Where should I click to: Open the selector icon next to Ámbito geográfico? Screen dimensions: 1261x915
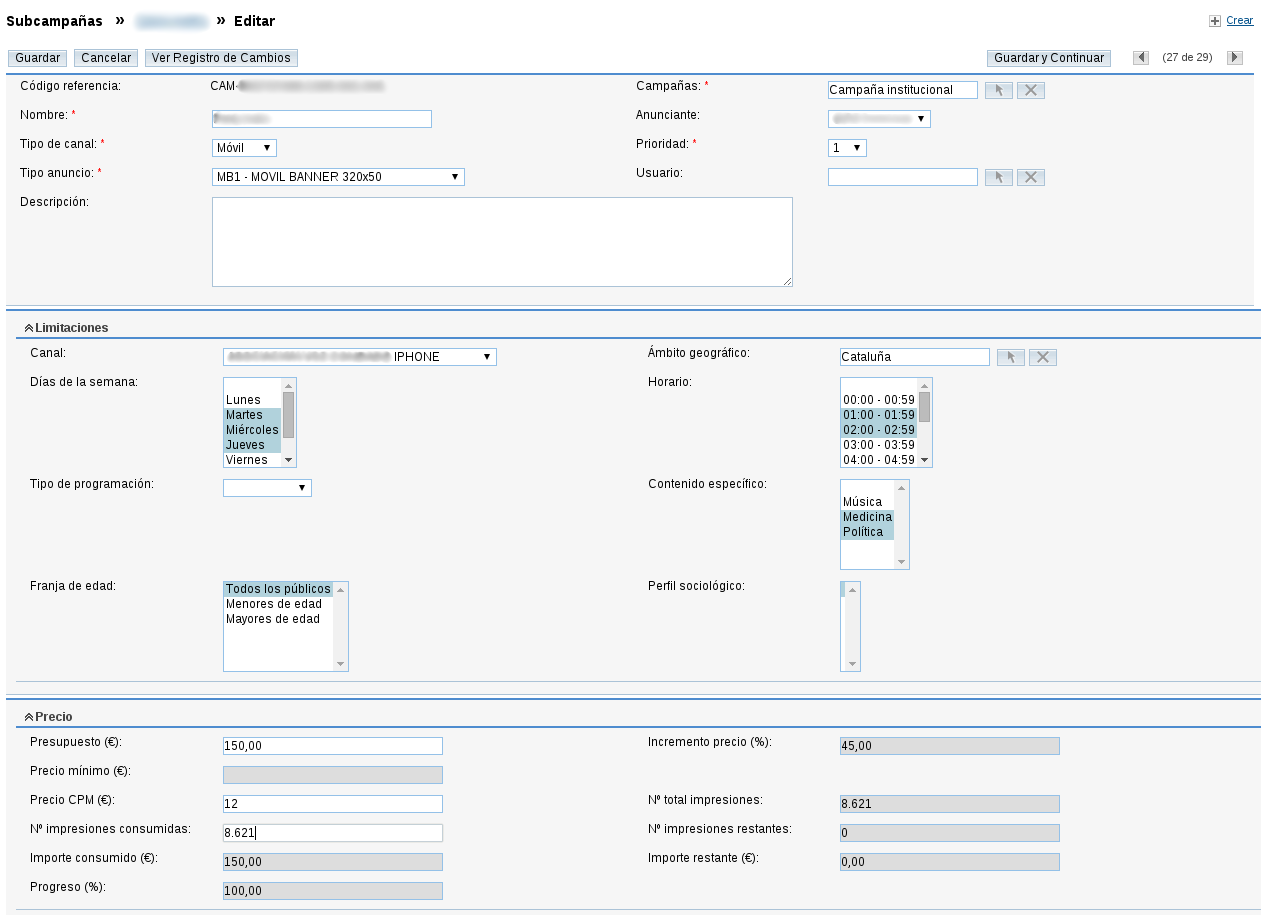click(x=1010, y=357)
